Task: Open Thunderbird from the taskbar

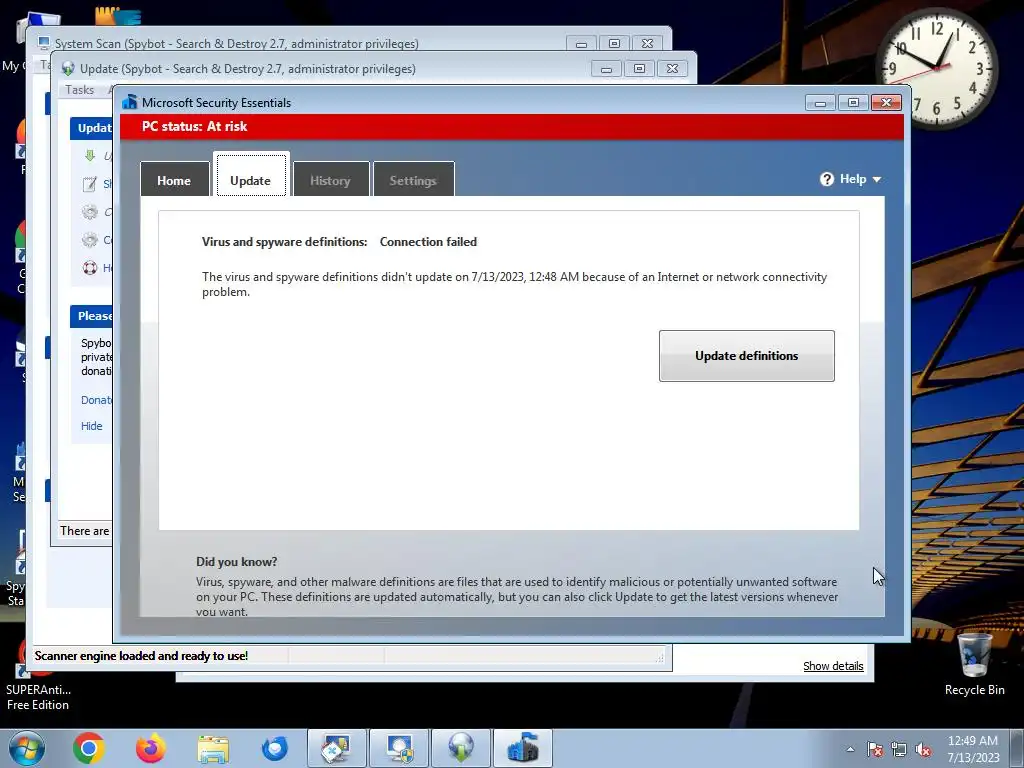Action: coord(275,748)
